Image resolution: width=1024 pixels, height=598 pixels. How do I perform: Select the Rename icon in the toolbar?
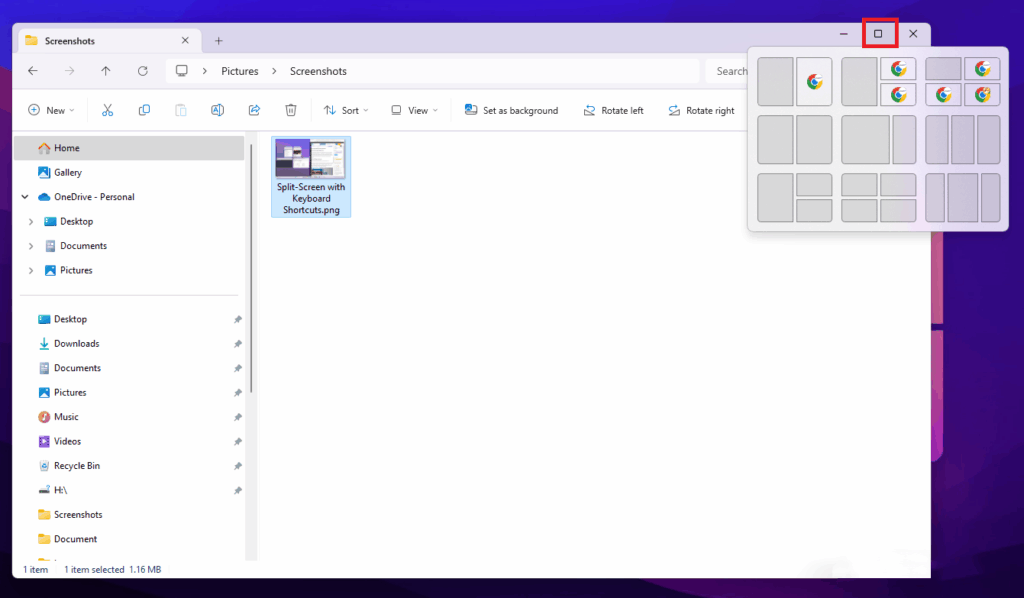pyautogui.click(x=217, y=110)
